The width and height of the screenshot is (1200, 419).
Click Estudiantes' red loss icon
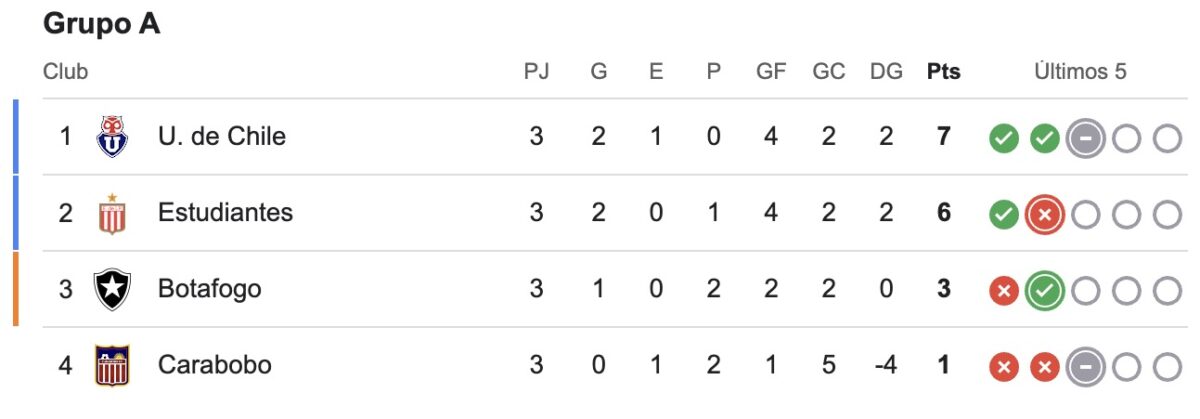(x=1044, y=214)
